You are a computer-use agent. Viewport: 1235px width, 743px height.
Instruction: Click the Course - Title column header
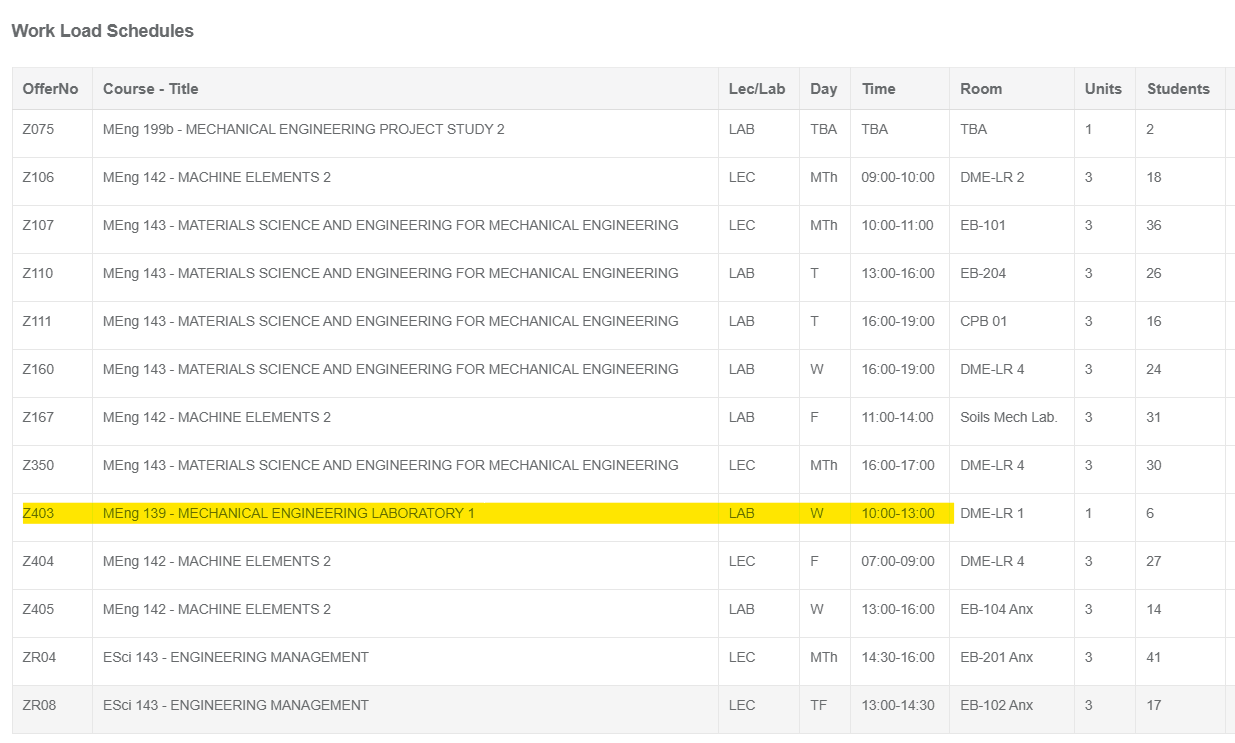pos(150,89)
